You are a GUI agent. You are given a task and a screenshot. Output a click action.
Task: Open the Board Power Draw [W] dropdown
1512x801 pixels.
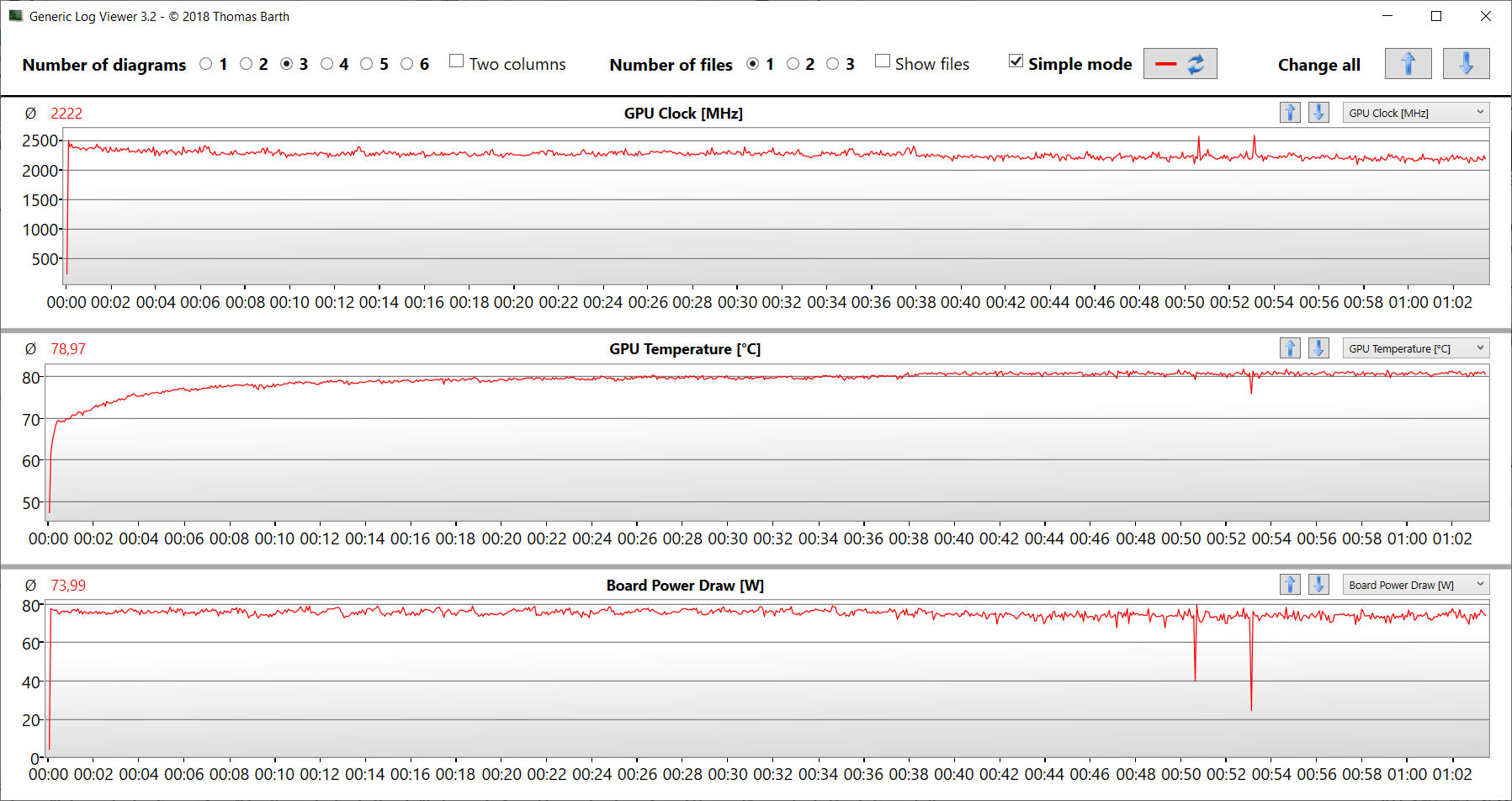coord(1415,585)
